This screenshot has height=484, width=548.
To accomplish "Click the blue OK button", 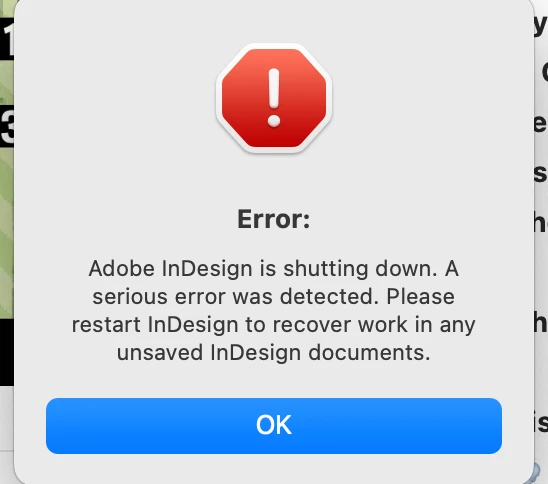I will [274, 426].
